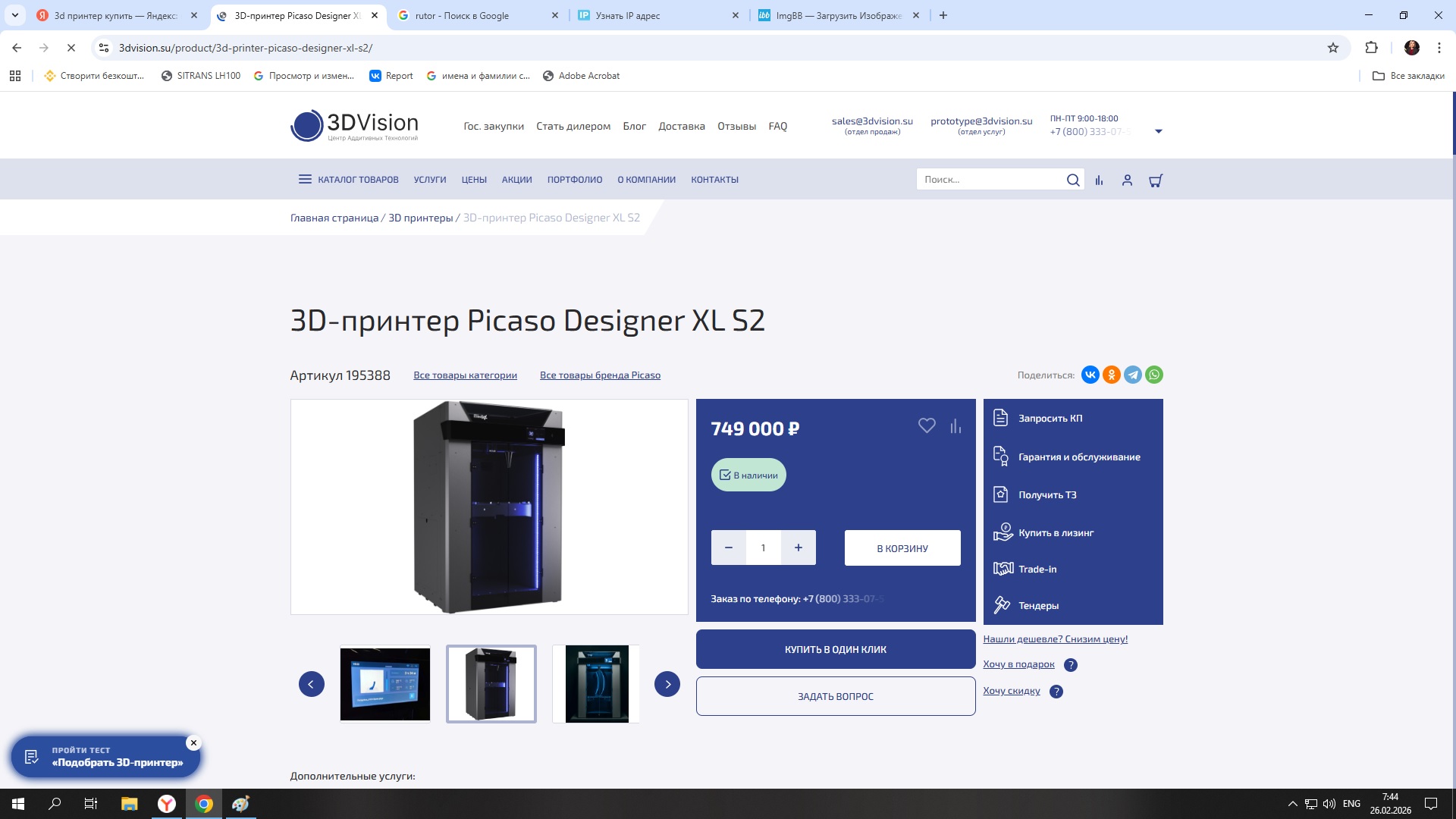Share product via Odnoklassniki icon
The image size is (1456, 819).
pyautogui.click(x=1111, y=375)
